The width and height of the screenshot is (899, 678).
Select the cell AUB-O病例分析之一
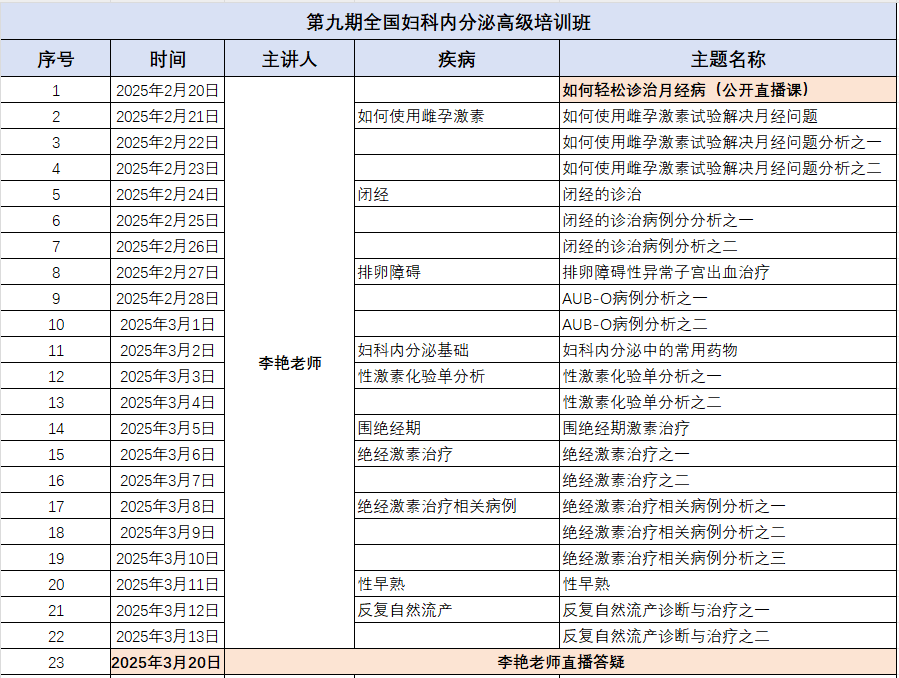(x=728, y=298)
